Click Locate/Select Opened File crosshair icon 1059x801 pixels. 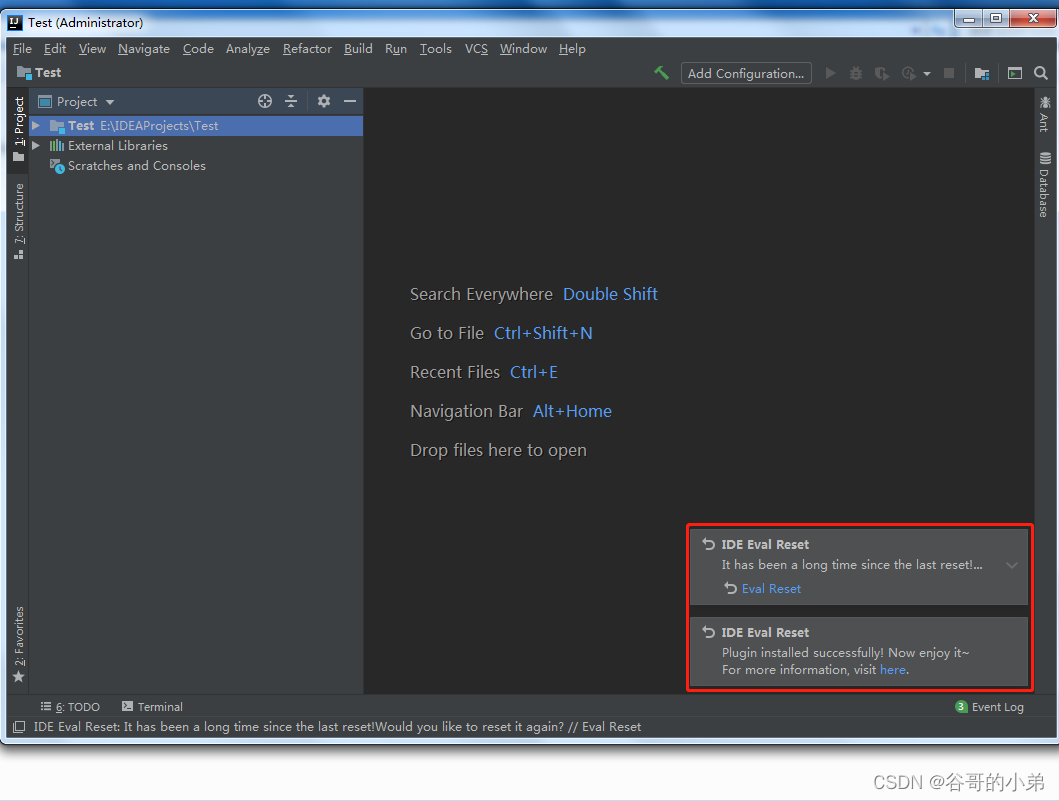pos(265,101)
